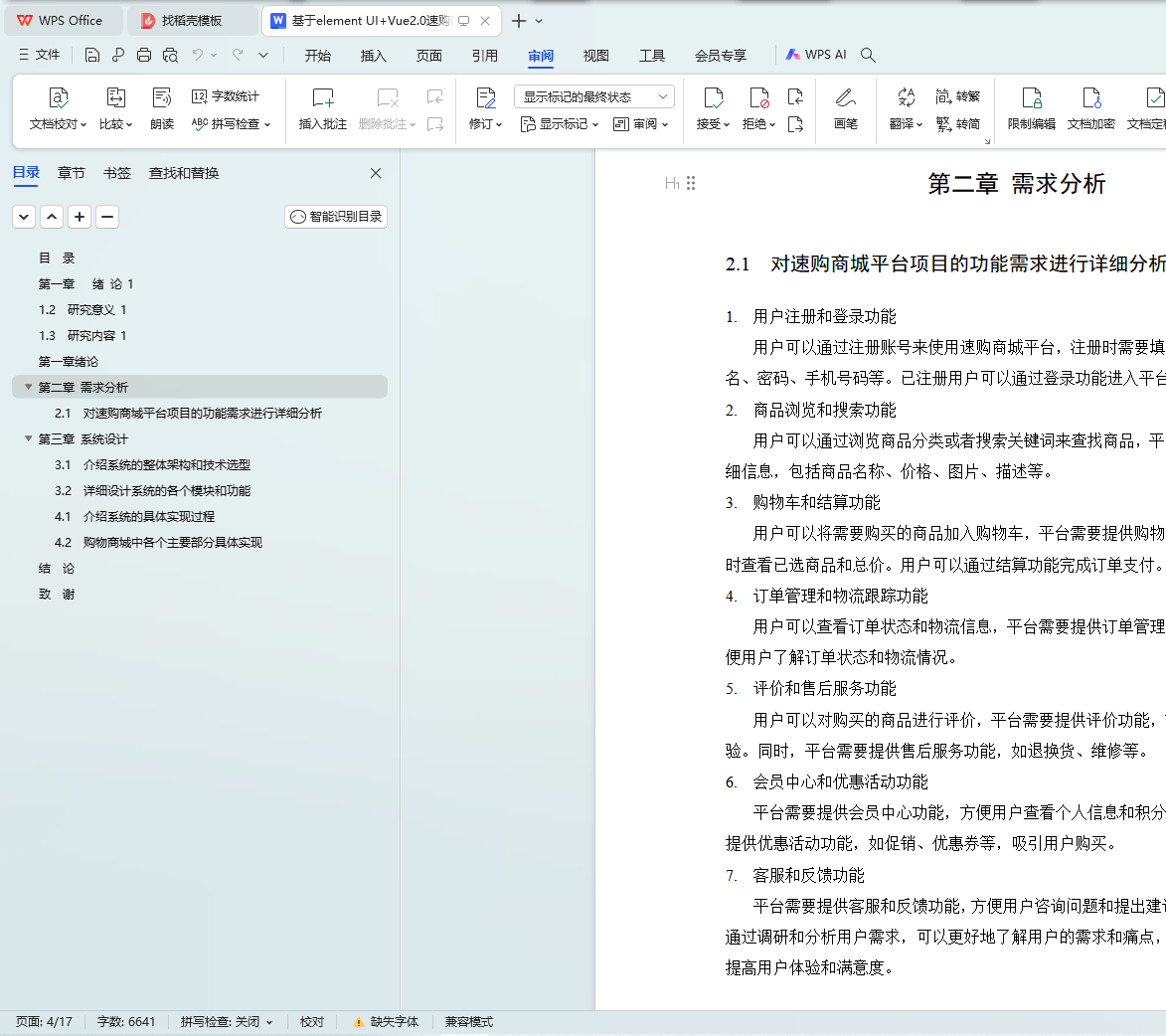The image size is (1166, 1036).
Task: Click plus button to expand outline
Action: pyautogui.click(x=80, y=217)
